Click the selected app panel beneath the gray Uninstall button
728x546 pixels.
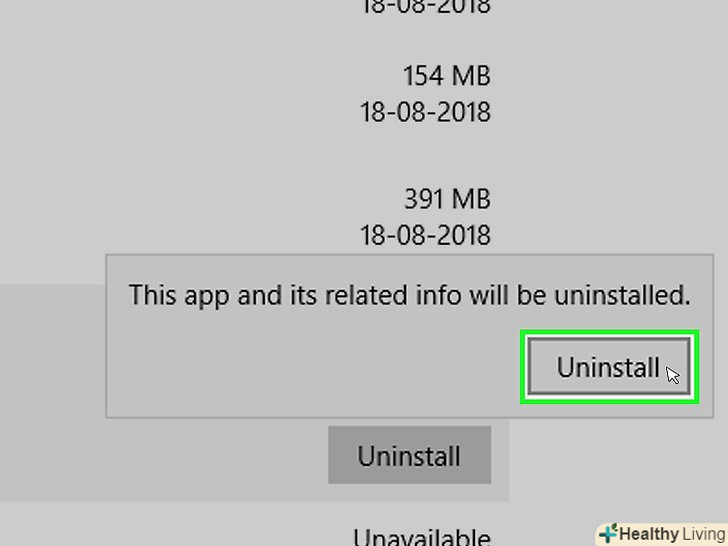pos(254,493)
